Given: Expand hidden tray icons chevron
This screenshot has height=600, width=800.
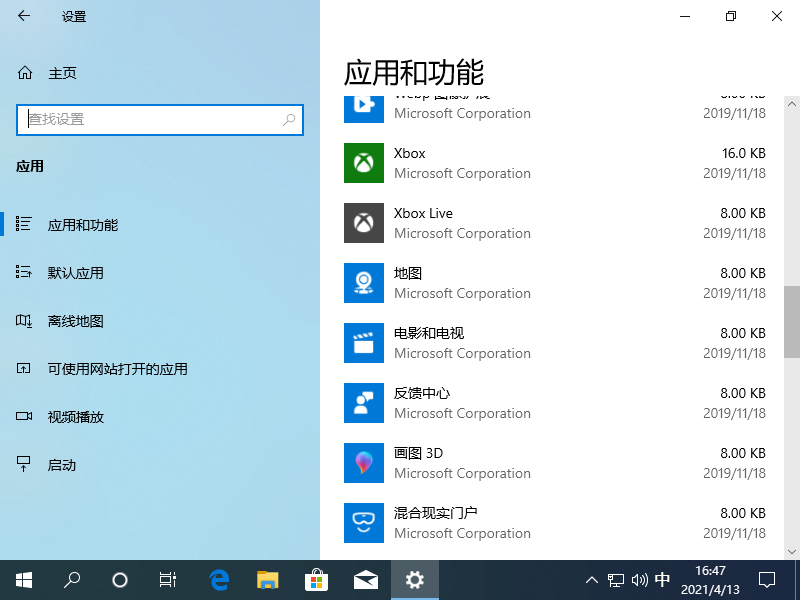Looking at the screenshot, I should click(x=592, y=580).
